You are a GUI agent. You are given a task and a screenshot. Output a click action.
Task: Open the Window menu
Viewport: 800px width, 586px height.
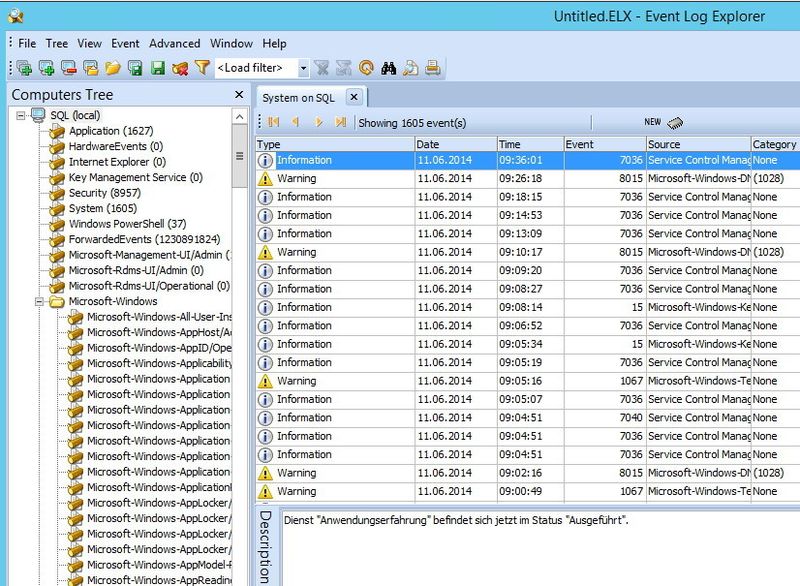[x=231, y=43]
